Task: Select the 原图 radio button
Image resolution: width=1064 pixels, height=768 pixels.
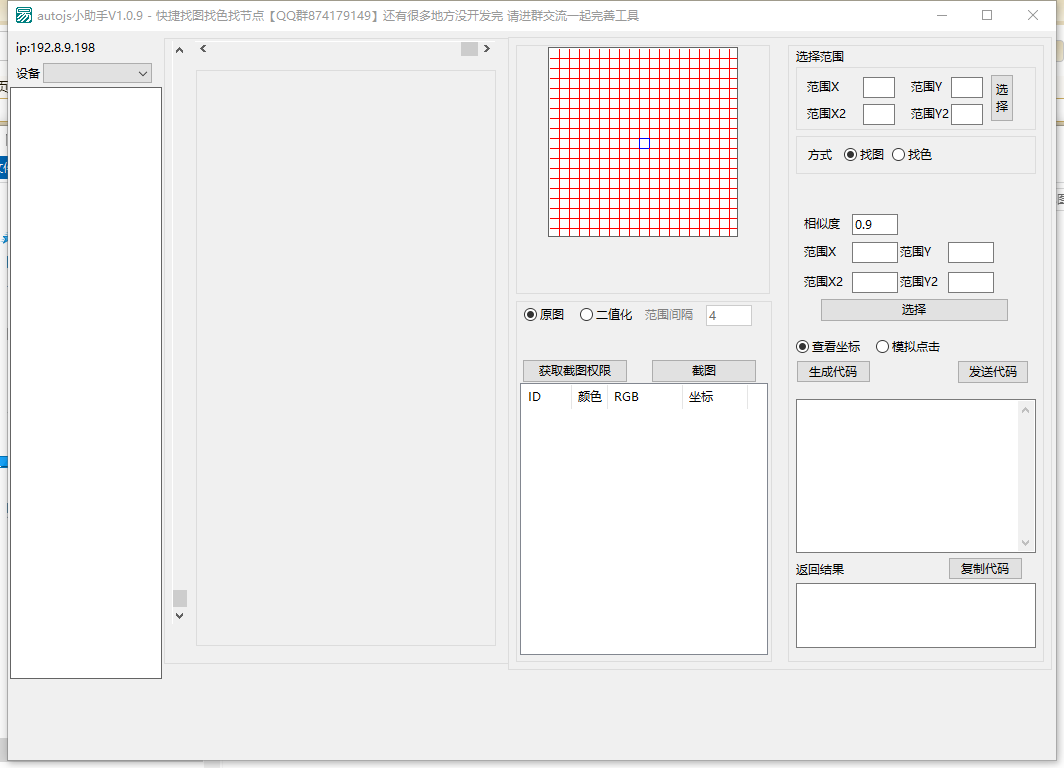Action: (531, 315)
